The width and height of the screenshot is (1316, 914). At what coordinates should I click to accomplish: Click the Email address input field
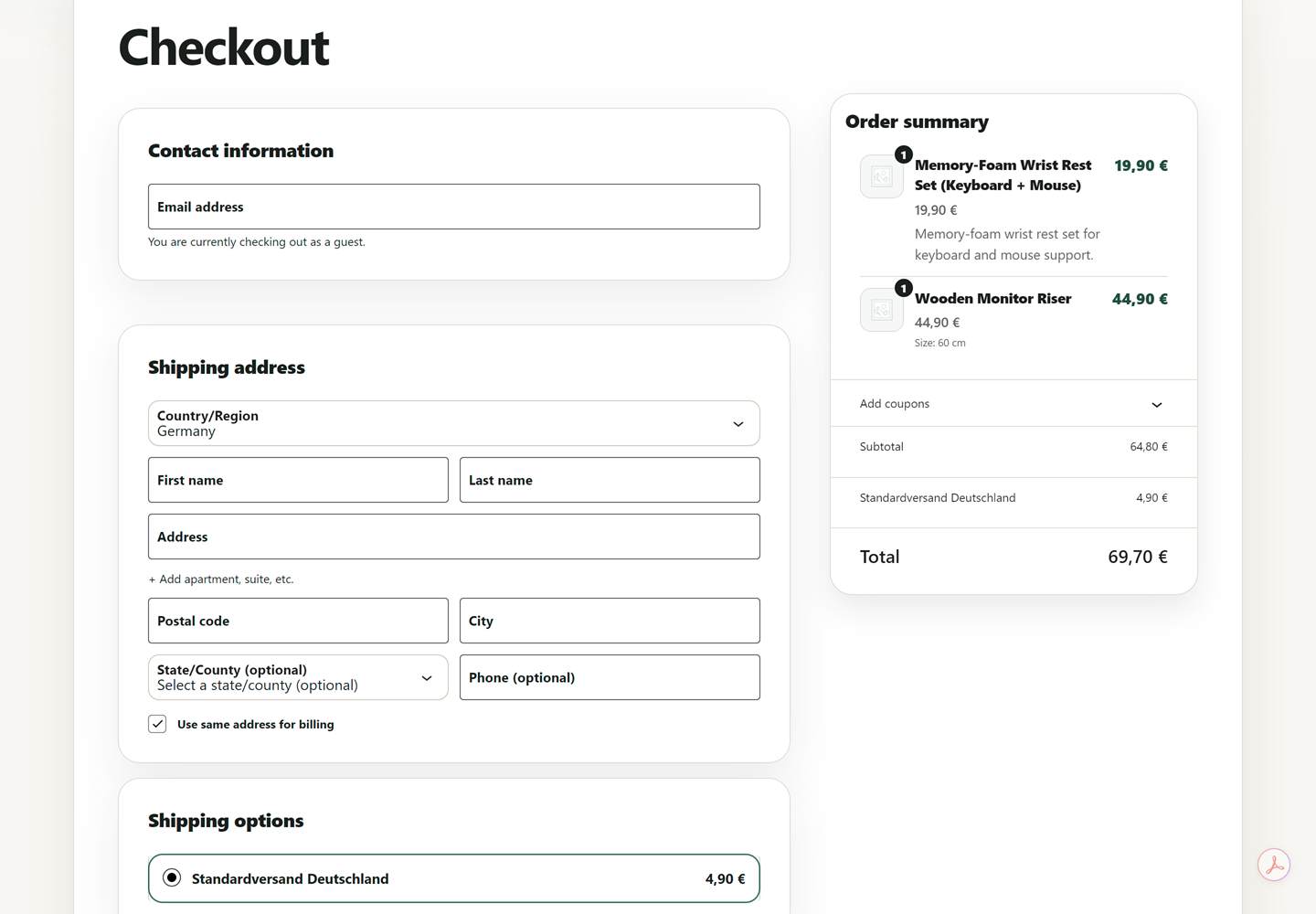tap(453, 207)
